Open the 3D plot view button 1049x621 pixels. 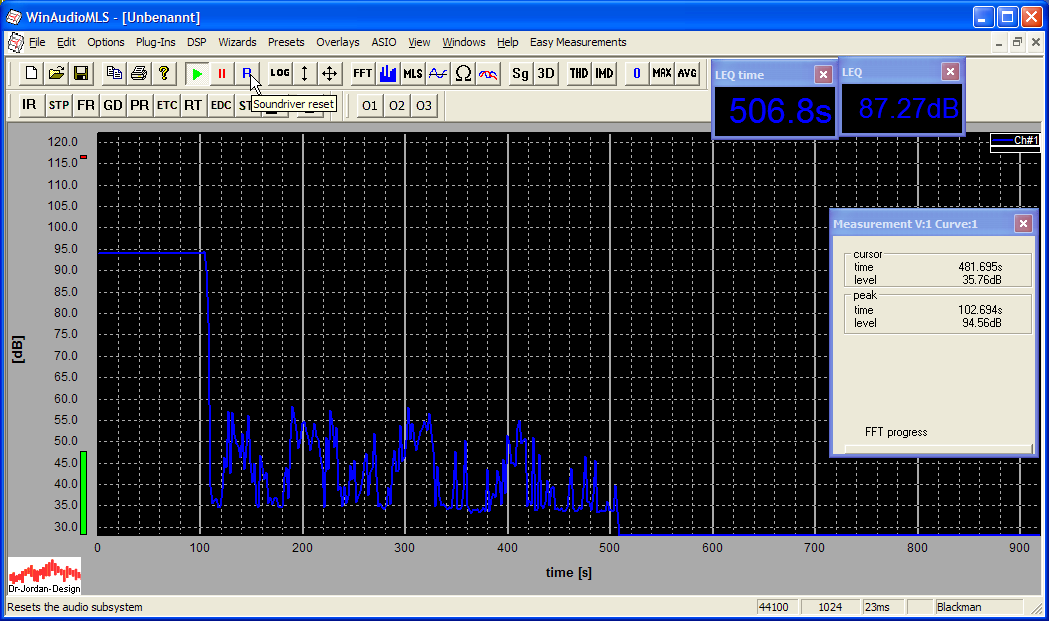(x=545, y=74)
